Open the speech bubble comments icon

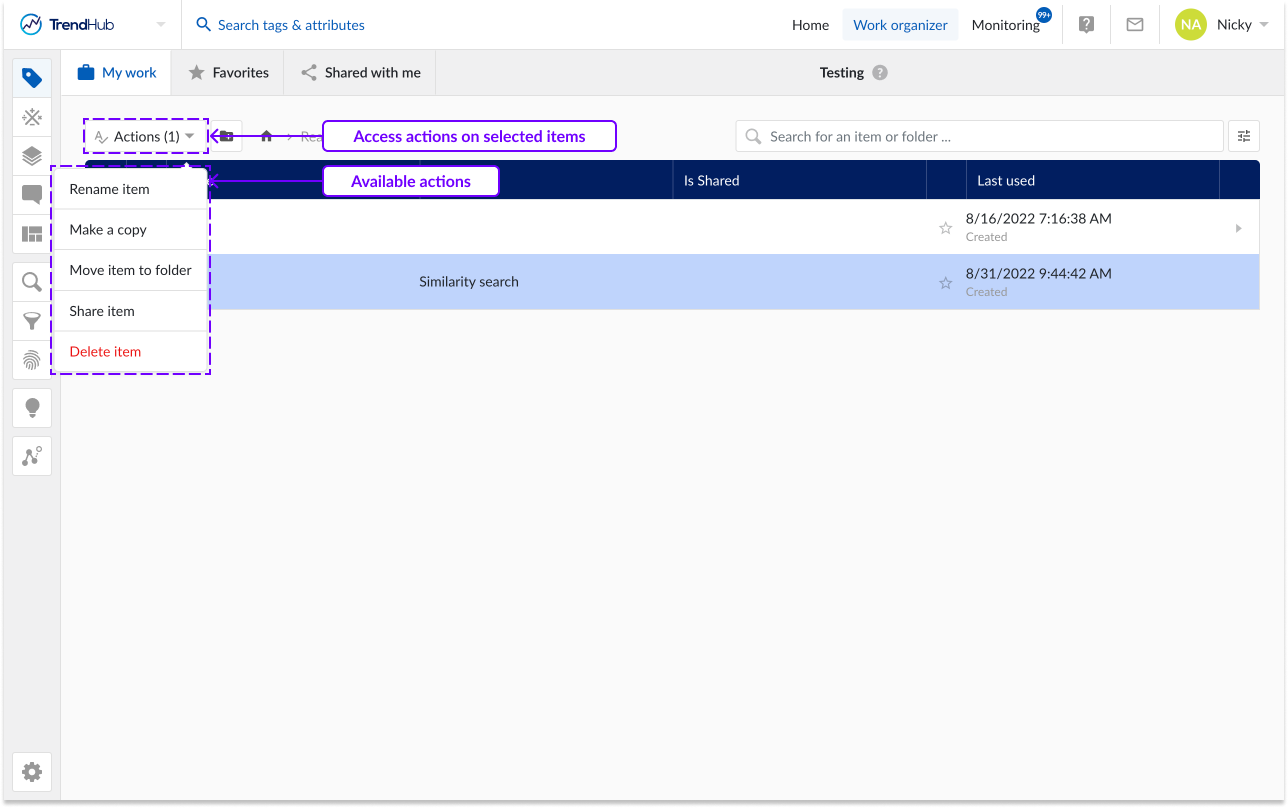click(x=32, y=195)
